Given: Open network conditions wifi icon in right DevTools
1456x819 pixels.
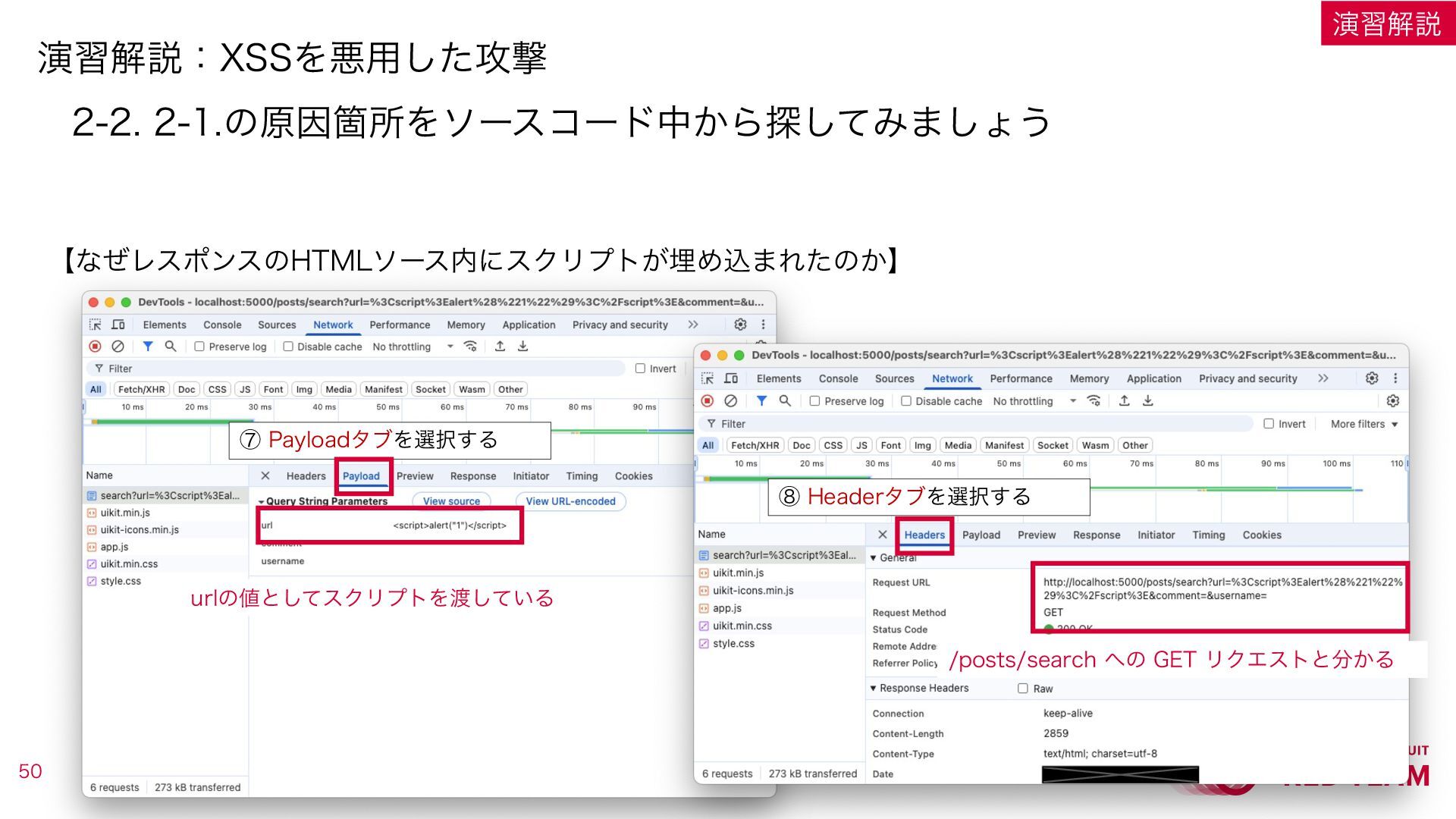Looking at the screenshot, I should tap(1094, 401).
